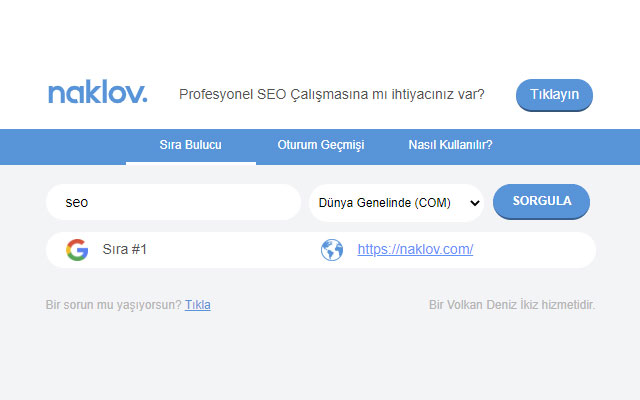The height and width of the screenshot is (400, 640).
Task: Open the https://naklov.com/ link
Action: (415, 249)
